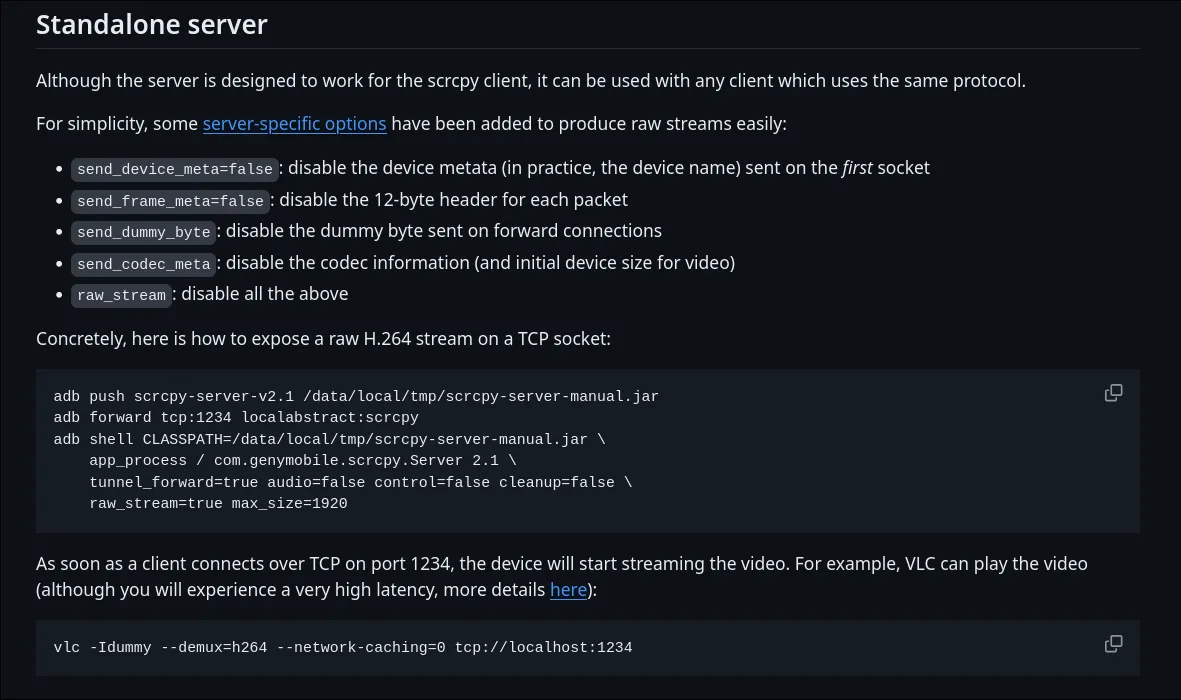The width and height of the screenshot is (1181, 700).
Task: Follow the here link about VLC latency
Action: (568, 589)
